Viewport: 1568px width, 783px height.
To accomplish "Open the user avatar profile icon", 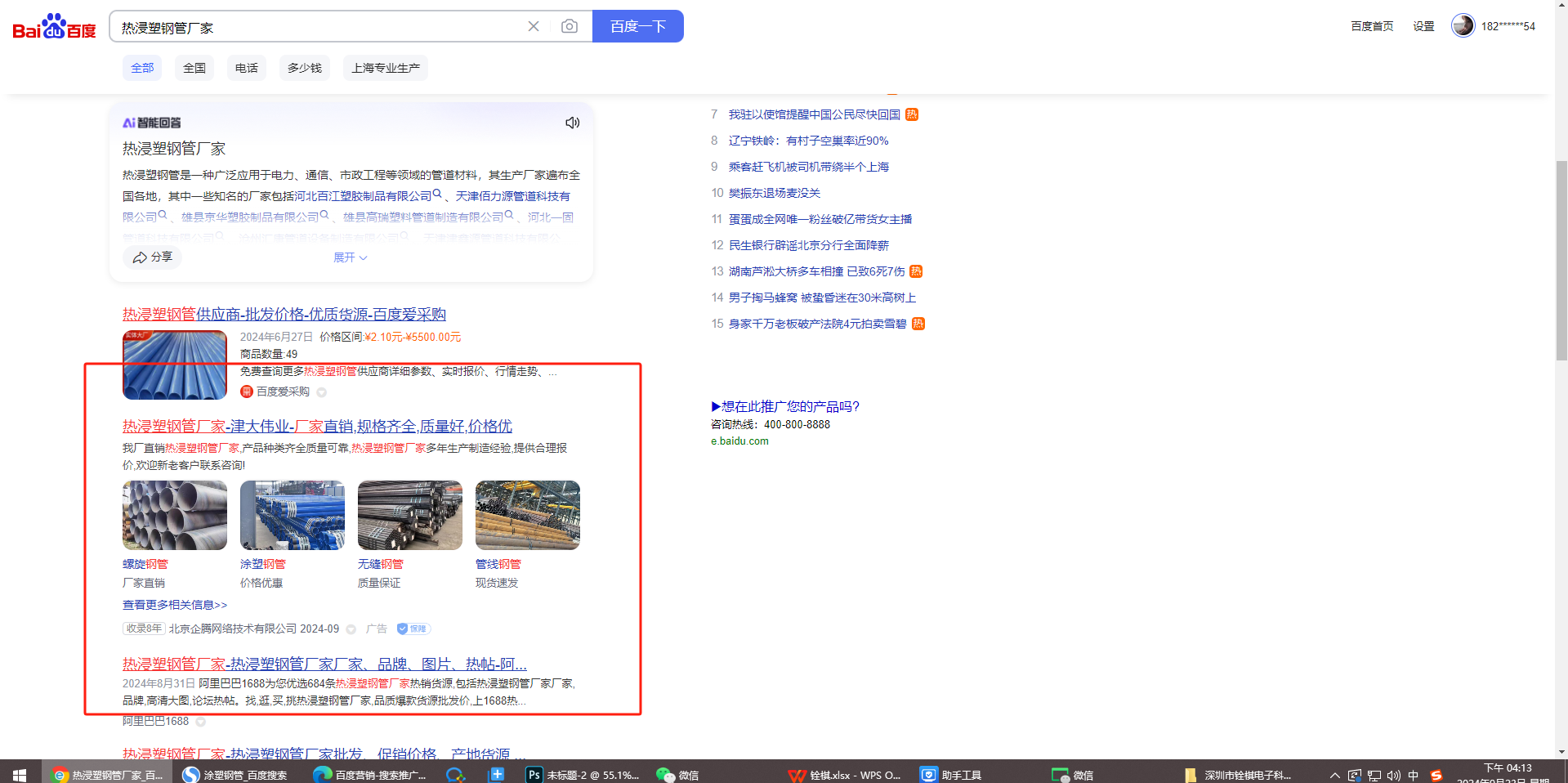I will click(1462, 26).
